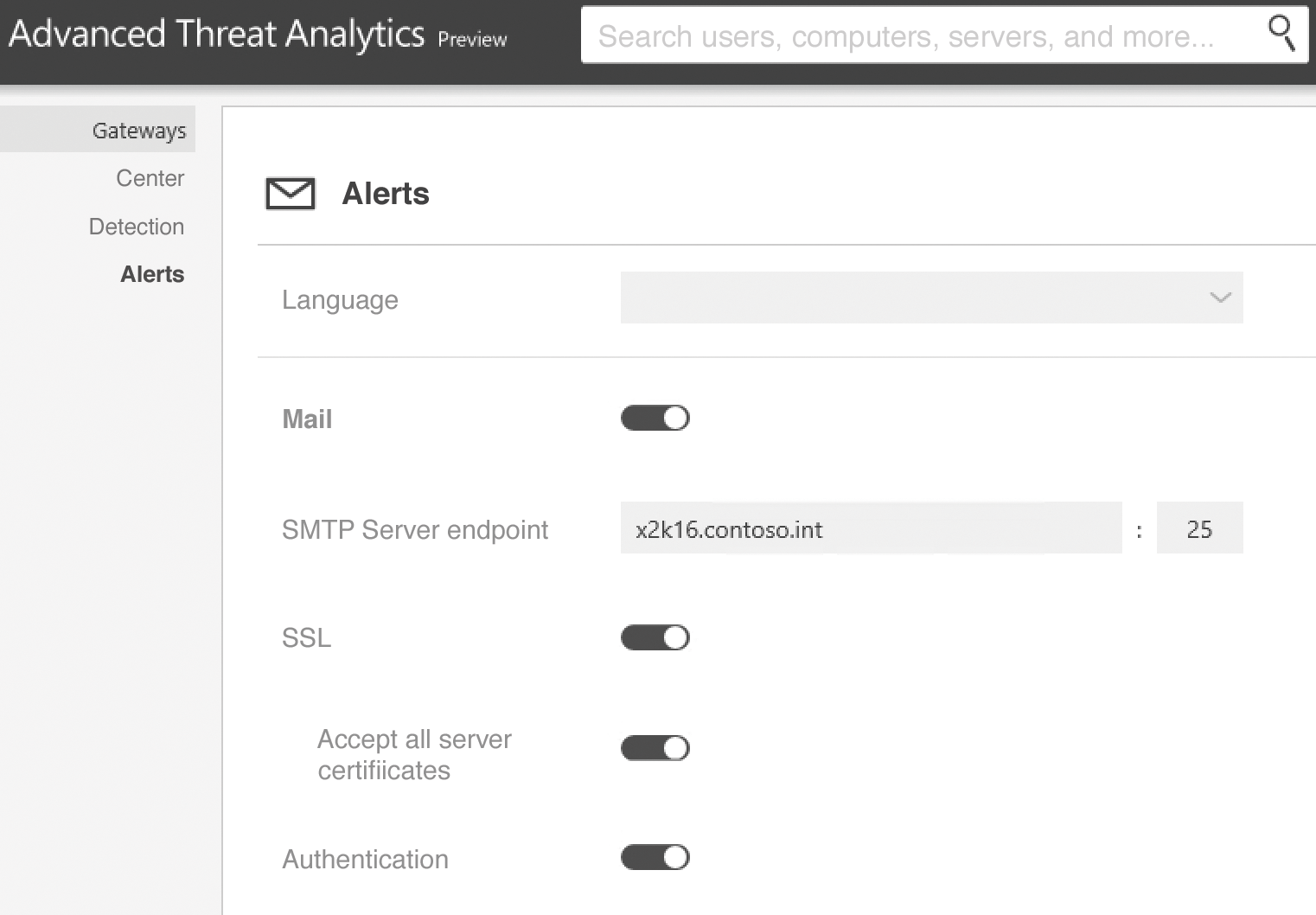Screen dimensions: 1316x915
Task: Click the envelope icon beside Alerts heading
Action: tap(291, 194)
